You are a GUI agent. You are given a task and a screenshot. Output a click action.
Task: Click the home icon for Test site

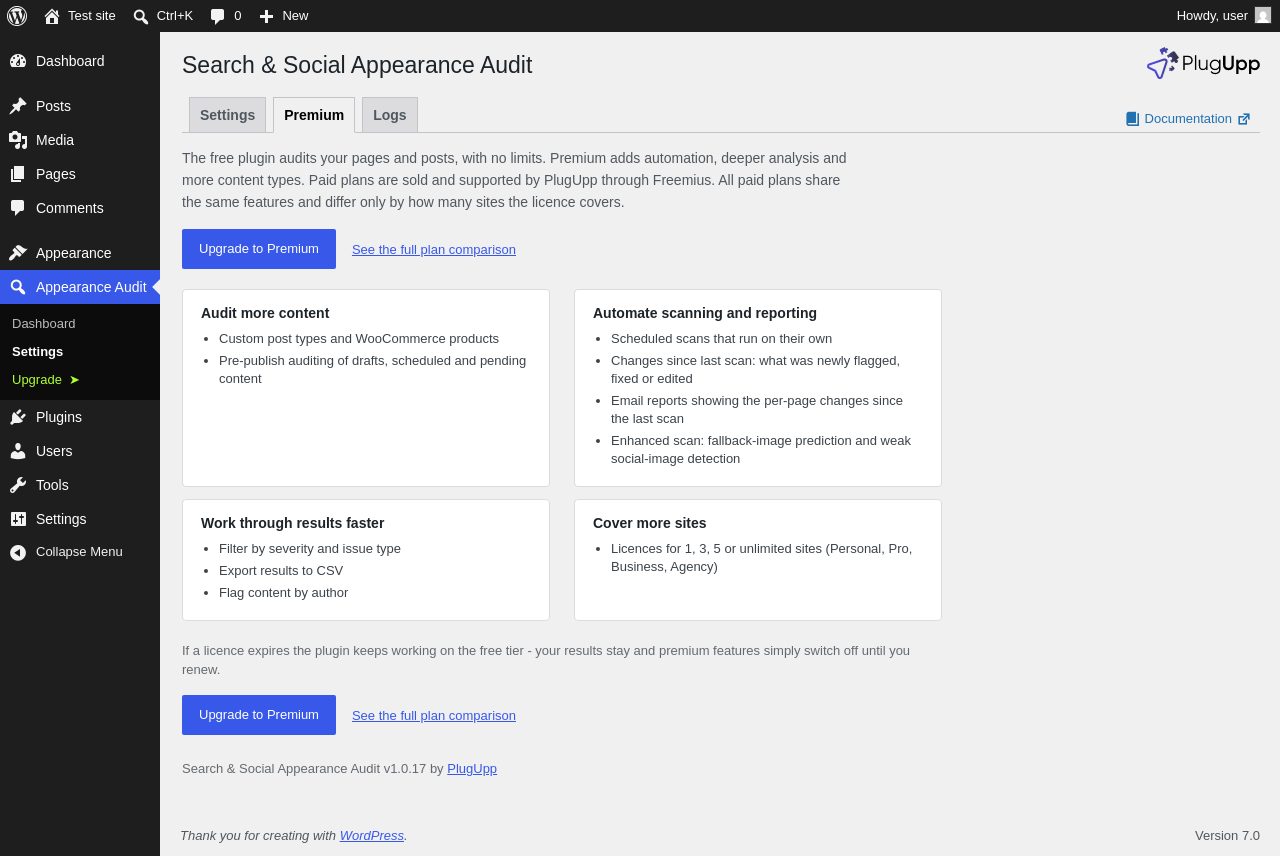pos(52,16)
